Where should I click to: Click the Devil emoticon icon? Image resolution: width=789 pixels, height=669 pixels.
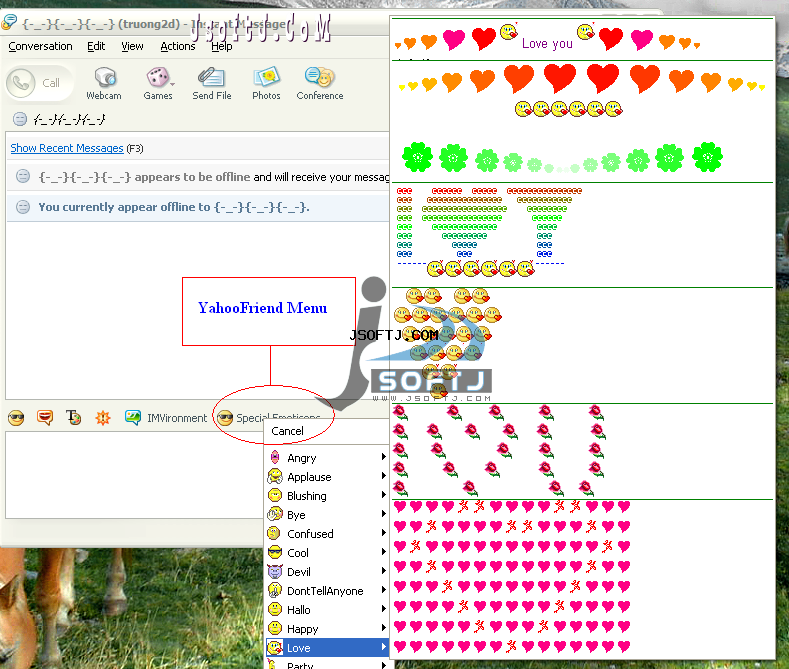[x=275, y=571]
